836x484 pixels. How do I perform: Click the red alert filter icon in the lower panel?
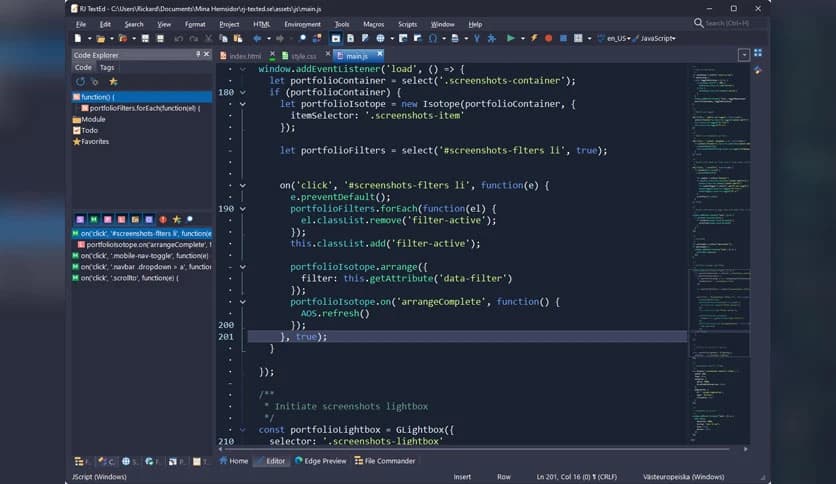162,219
